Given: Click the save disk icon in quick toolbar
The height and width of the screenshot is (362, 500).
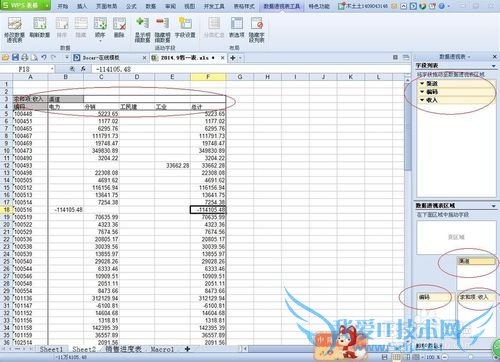Looking at the screenshot, I should click(15, 57).
